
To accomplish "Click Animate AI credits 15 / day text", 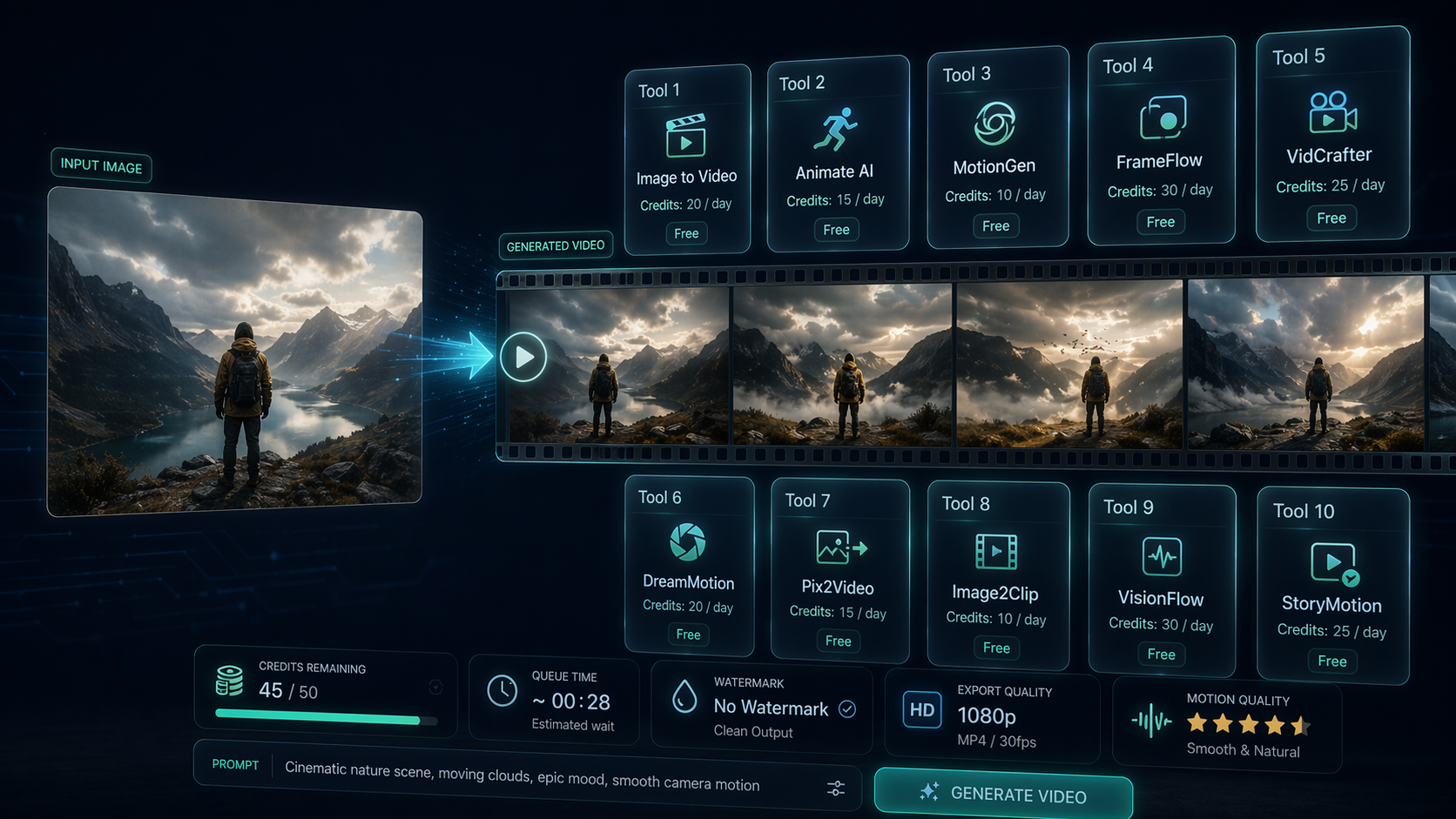I will click(x=835, y=200).
